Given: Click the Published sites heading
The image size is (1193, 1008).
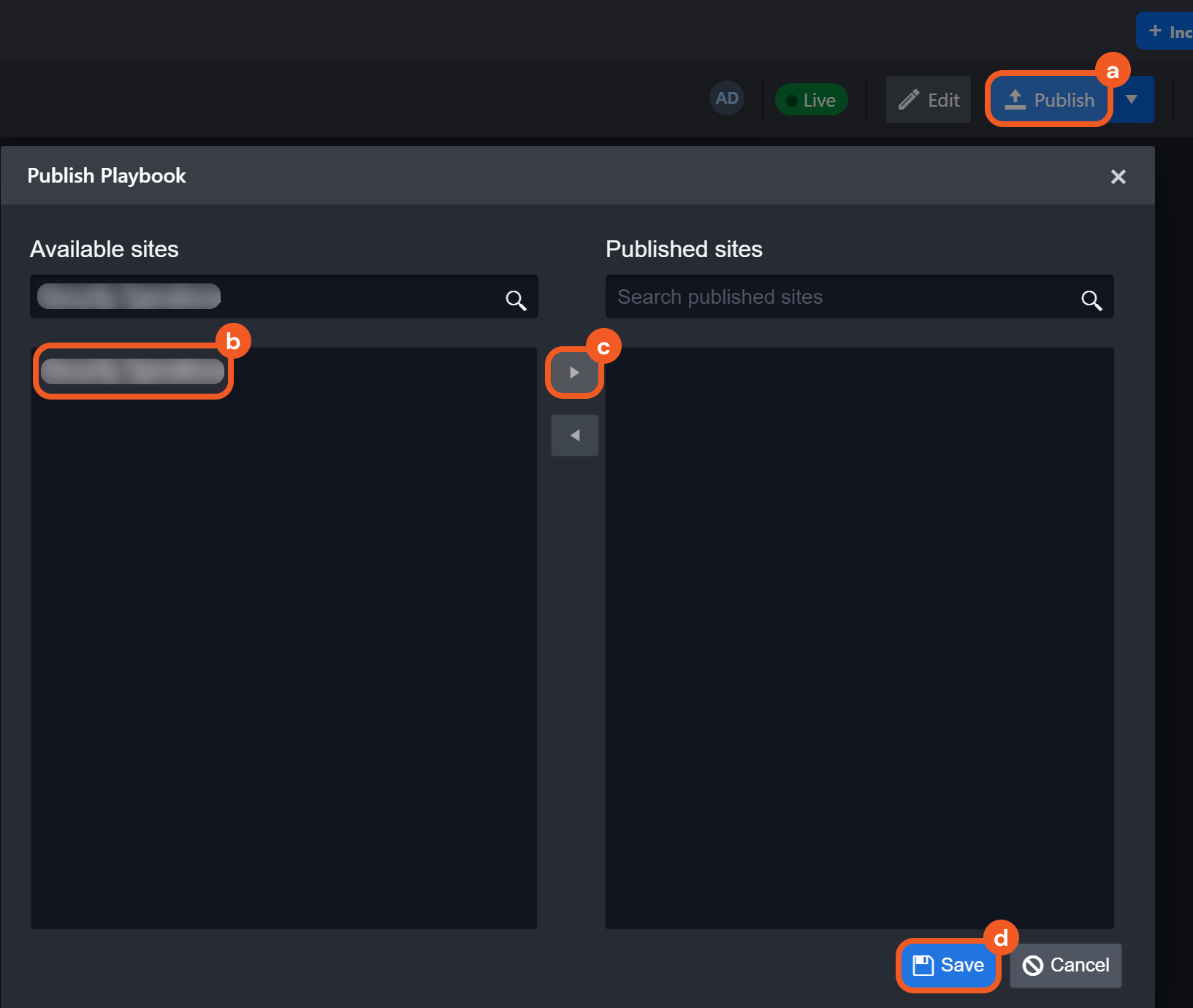Looking at the screenshot, I should click(x=684, y=249).
